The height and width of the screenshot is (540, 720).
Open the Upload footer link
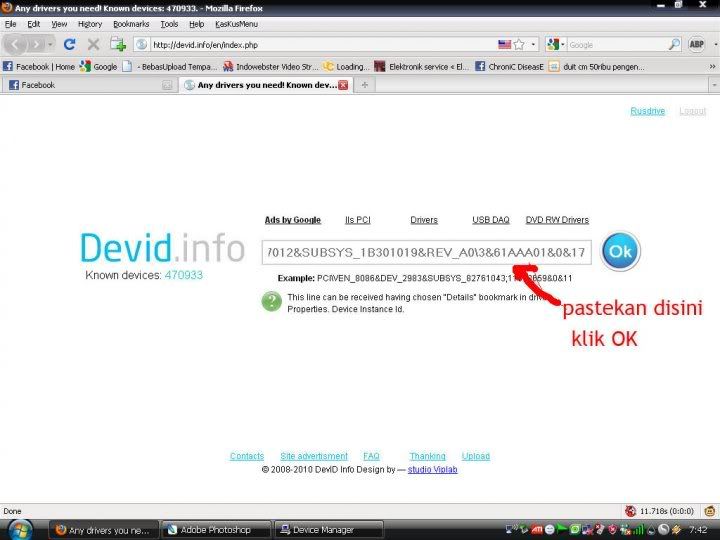pos(476,456)
